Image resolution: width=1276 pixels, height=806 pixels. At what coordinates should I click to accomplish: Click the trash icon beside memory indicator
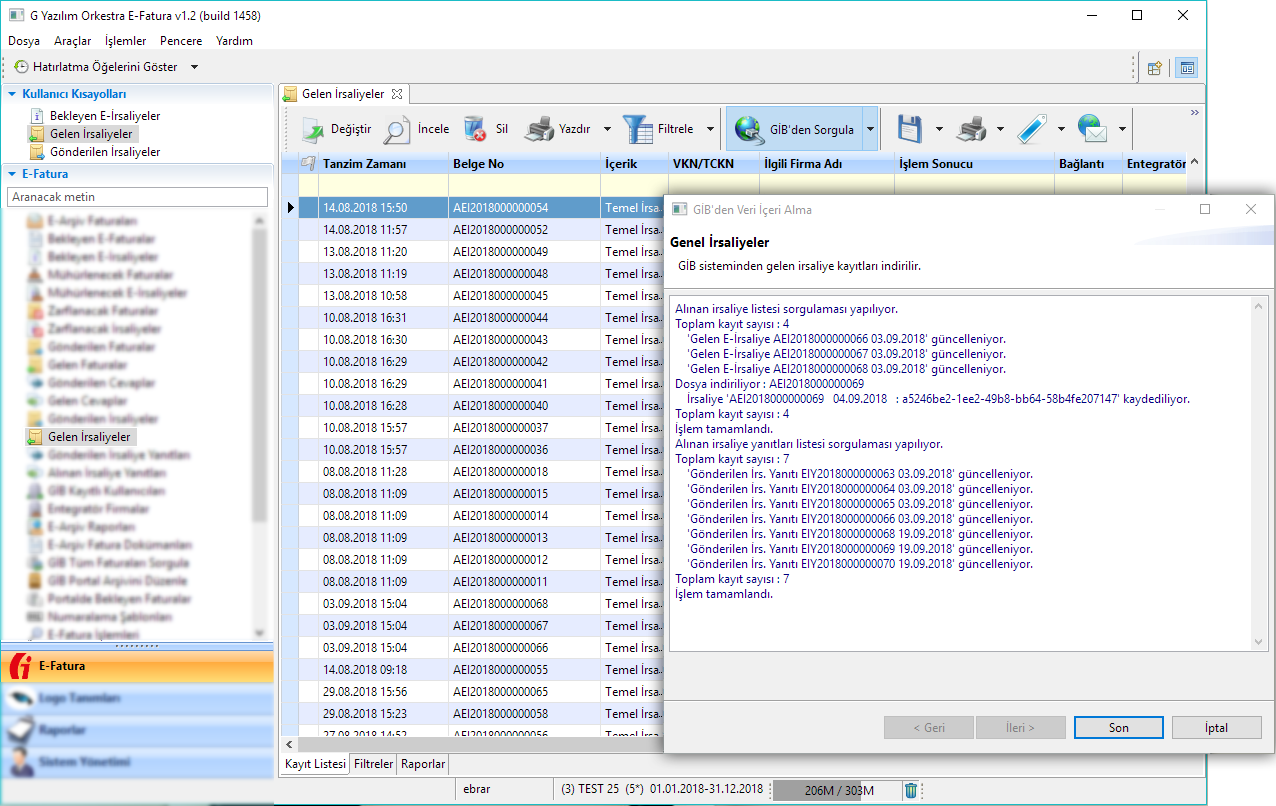pyautogui.click(x=911, y=790)
